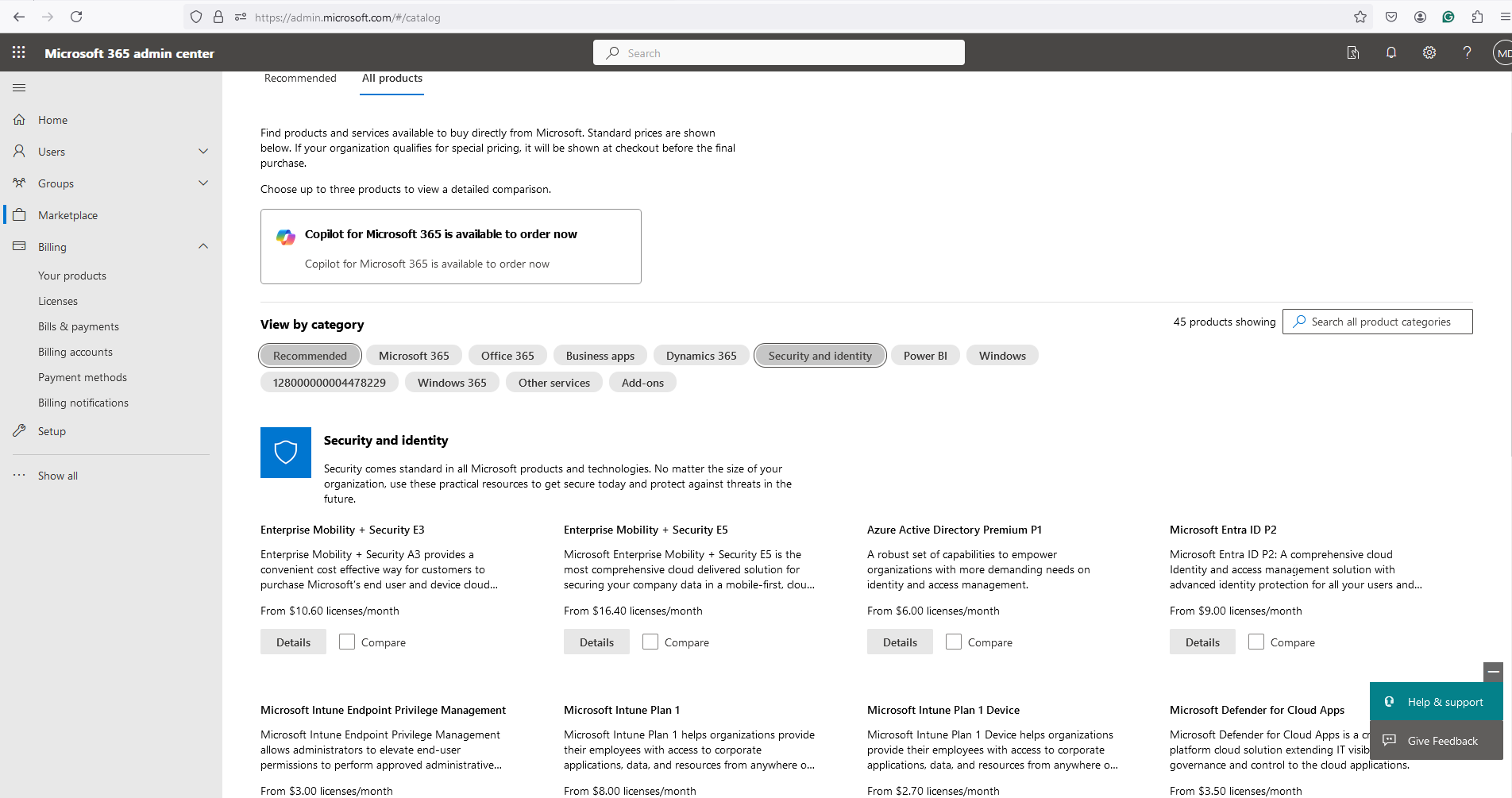Open Details for Enterprise Mobility + Security E3
The image size is (1512, 798).
pyautogui.click(x=293, y=642)
